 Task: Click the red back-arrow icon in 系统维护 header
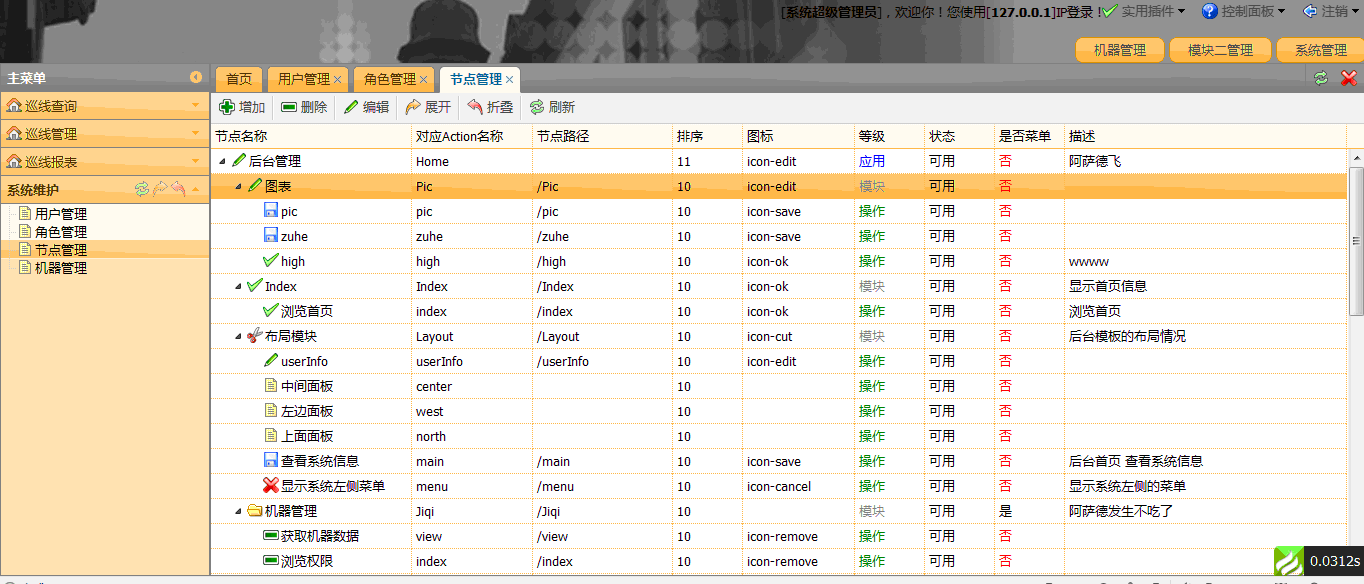point(176,187)
